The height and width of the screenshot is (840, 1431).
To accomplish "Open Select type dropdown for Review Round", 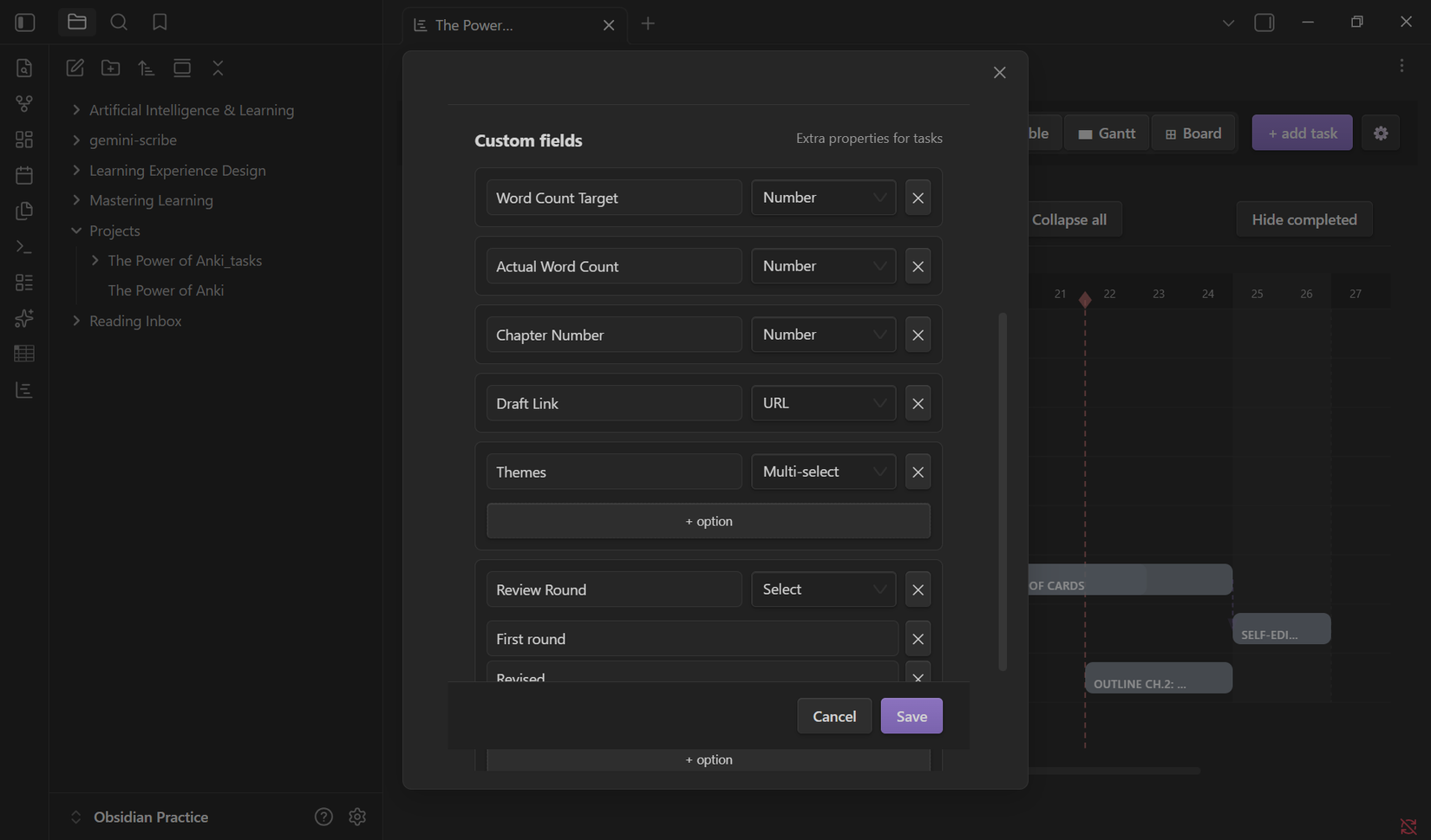I will tap(823, 589).
